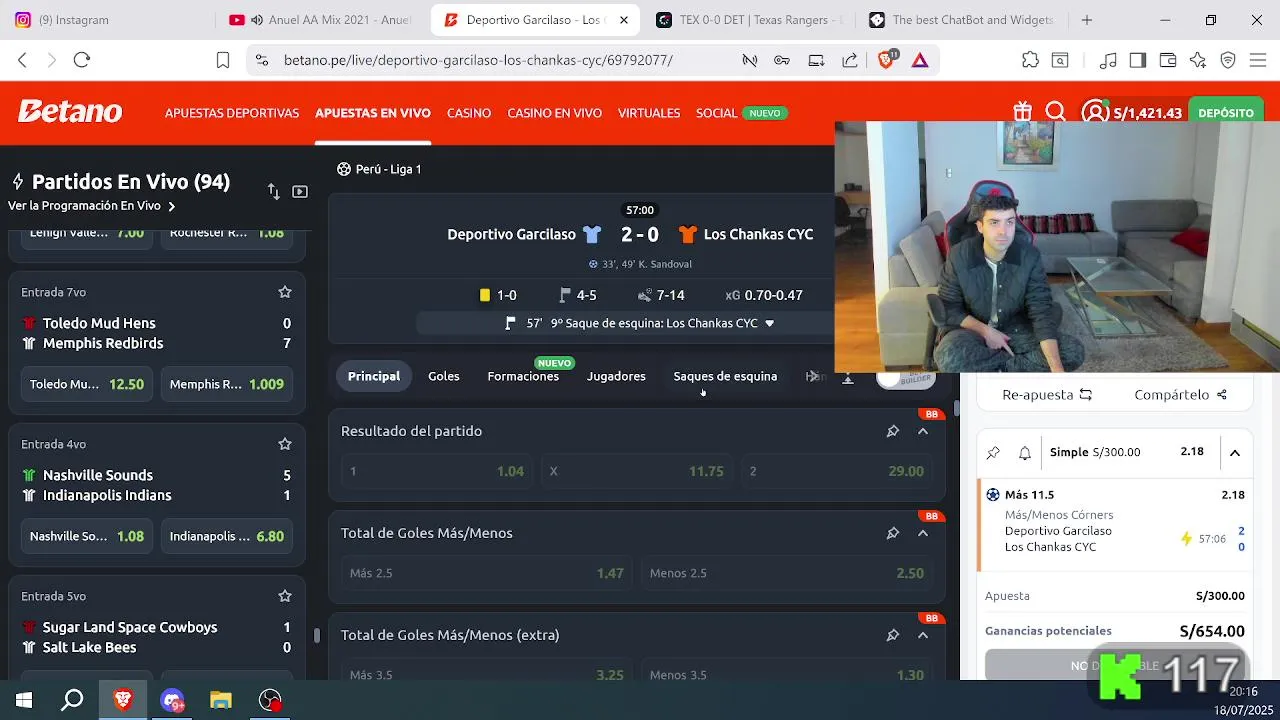Screen dimensions: 1280x720
Task: Collapse the Resultado del partido section
Action: point(923,431)
